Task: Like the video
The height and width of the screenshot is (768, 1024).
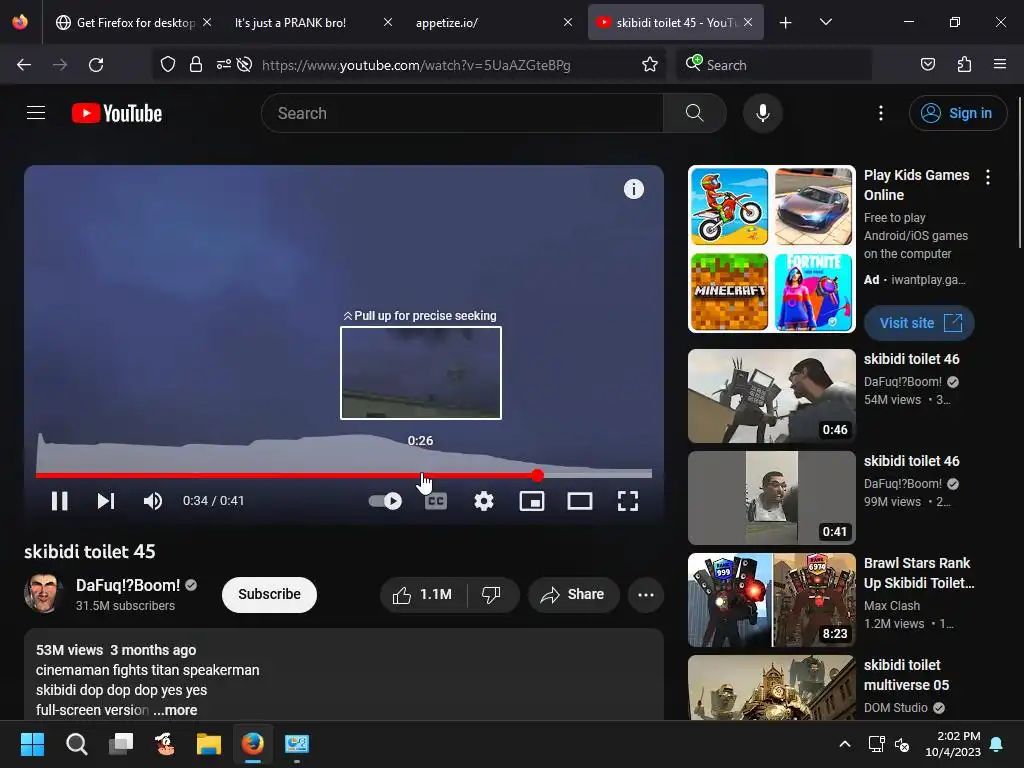Action: [423, 594]
